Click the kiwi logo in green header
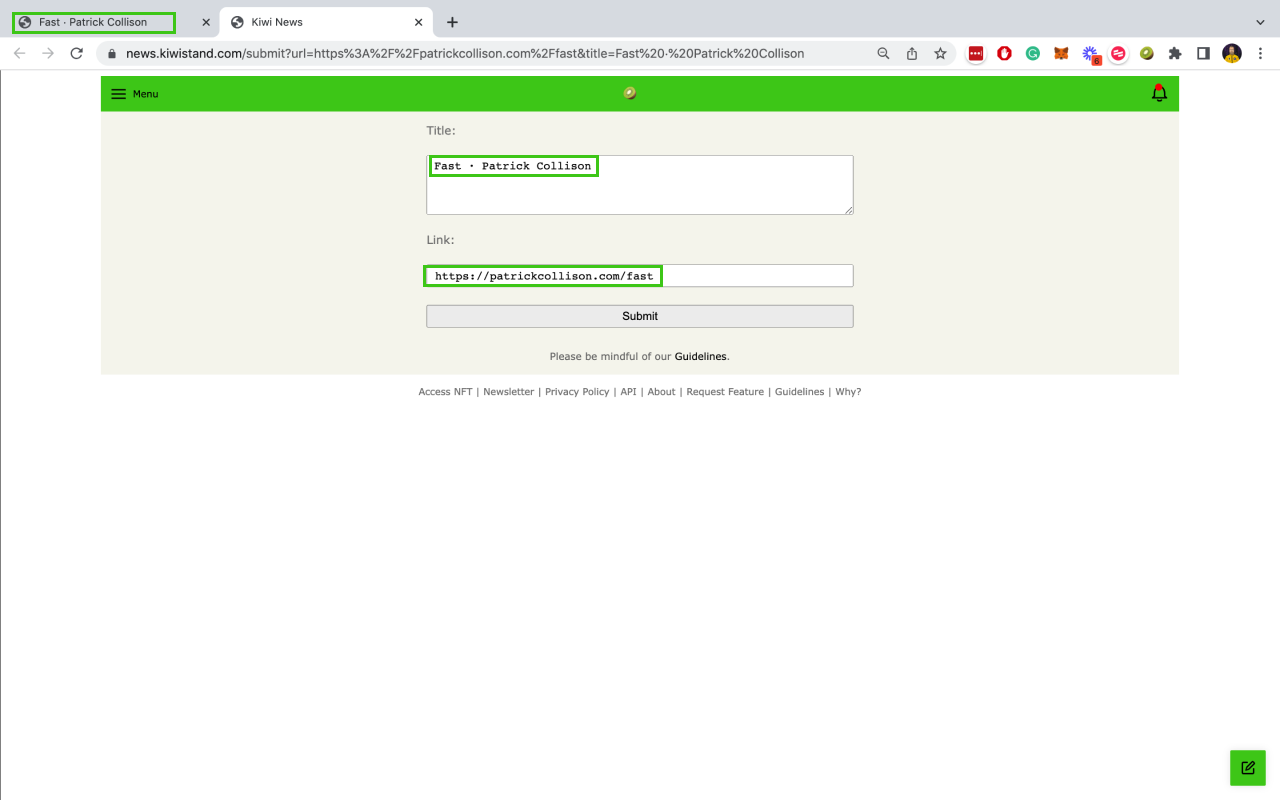 point(630,93)
